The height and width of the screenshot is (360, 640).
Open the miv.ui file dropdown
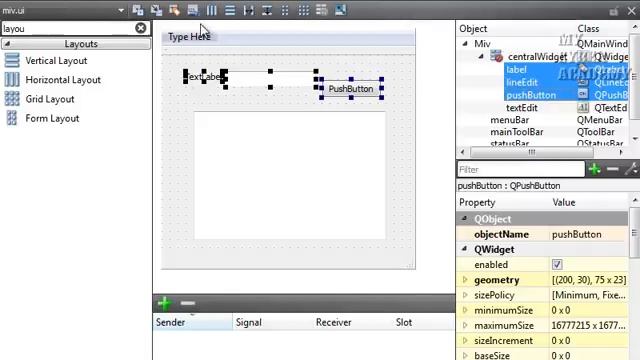click(x=121, y=10)
